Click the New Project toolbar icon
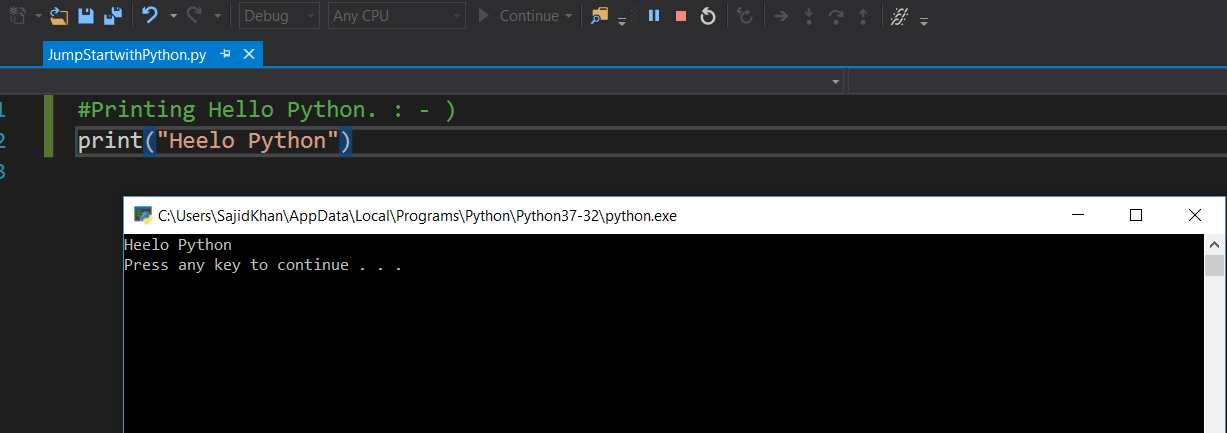This screenshot has height=433, width=1227. coord(17,16)
